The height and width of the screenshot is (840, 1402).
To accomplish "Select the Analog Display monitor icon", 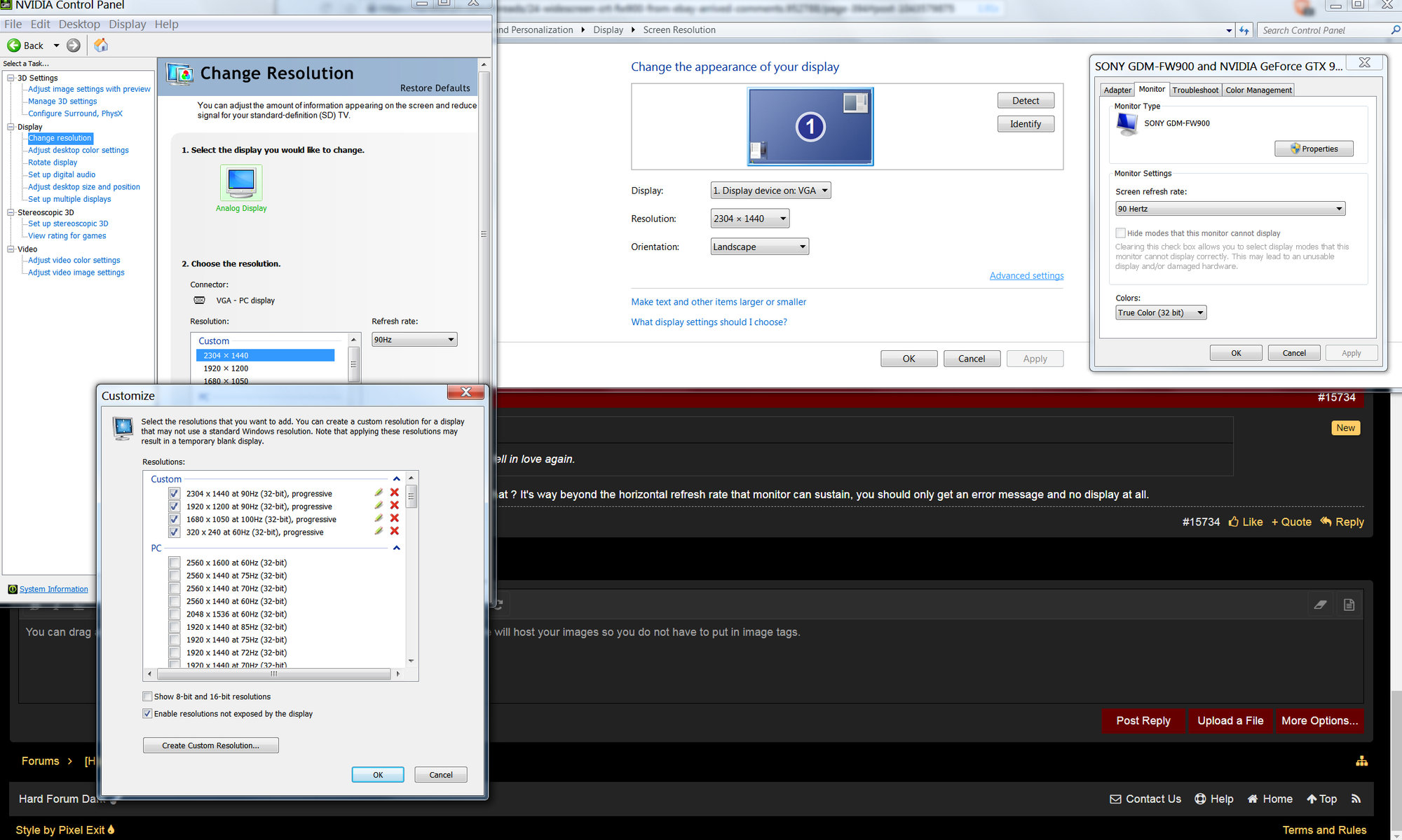I will pos(241,182).
